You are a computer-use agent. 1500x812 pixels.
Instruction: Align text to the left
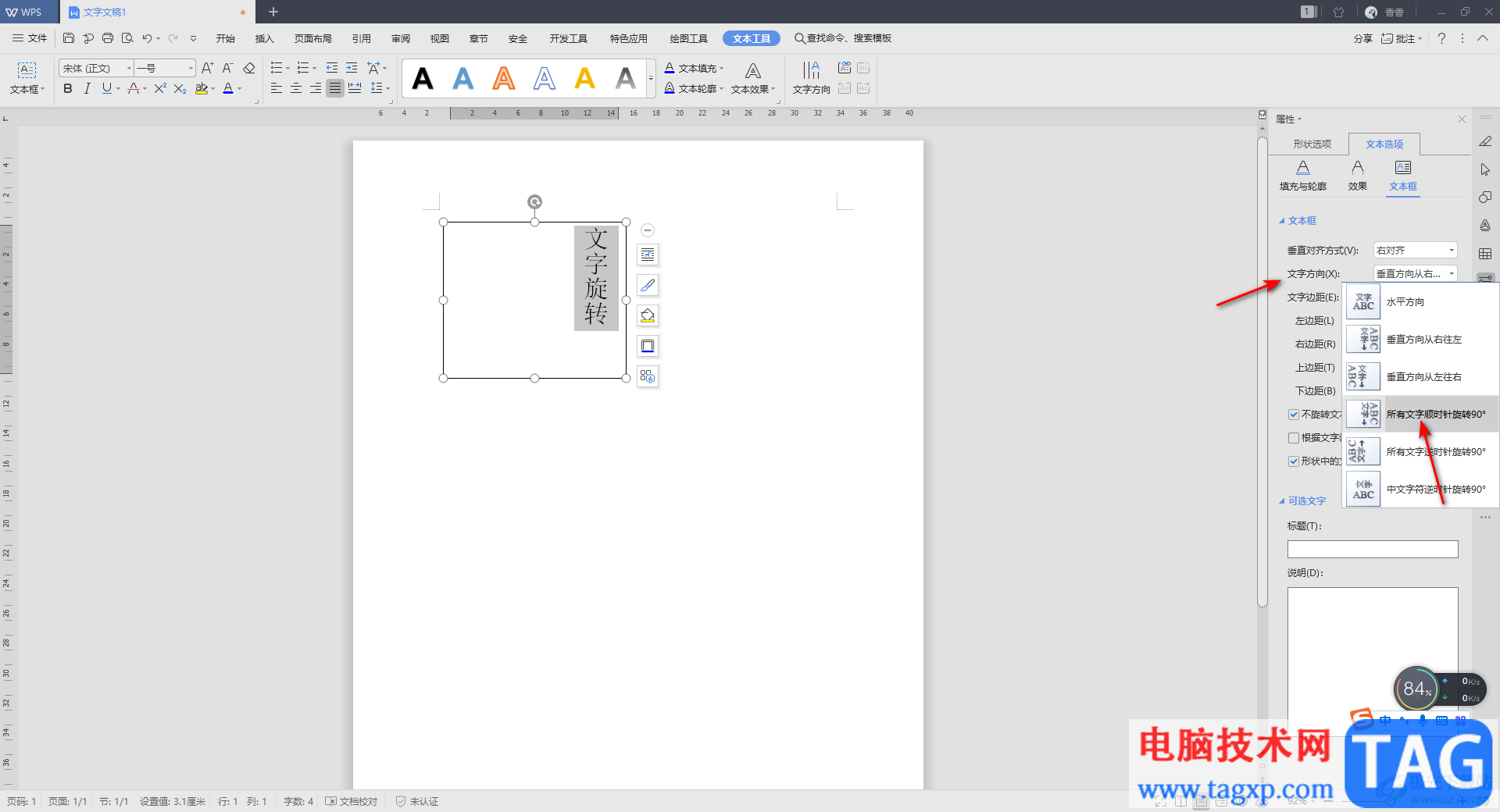pyautogui.click(x=277, y=89)
